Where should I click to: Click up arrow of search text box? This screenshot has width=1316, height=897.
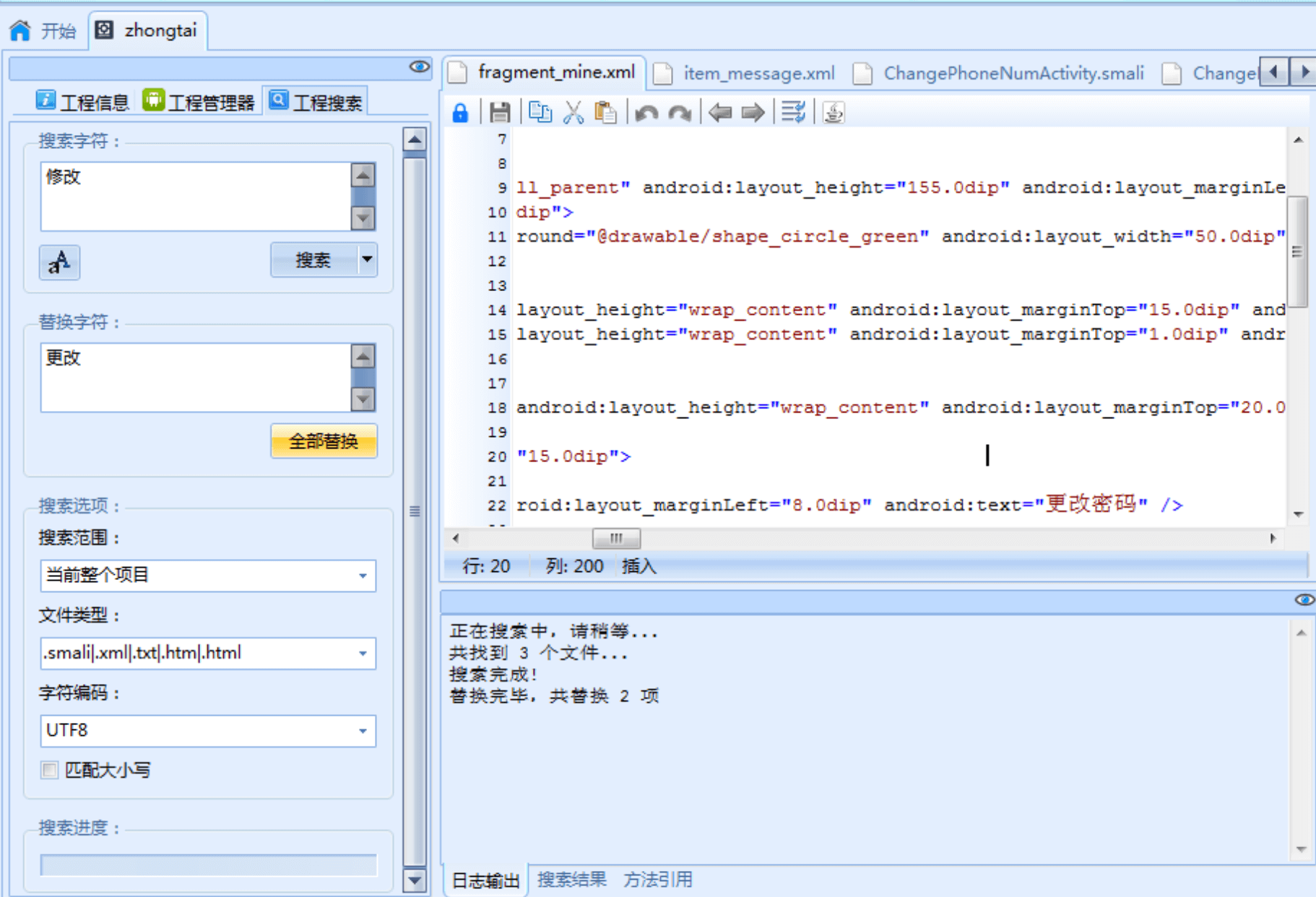pos(363,175)
